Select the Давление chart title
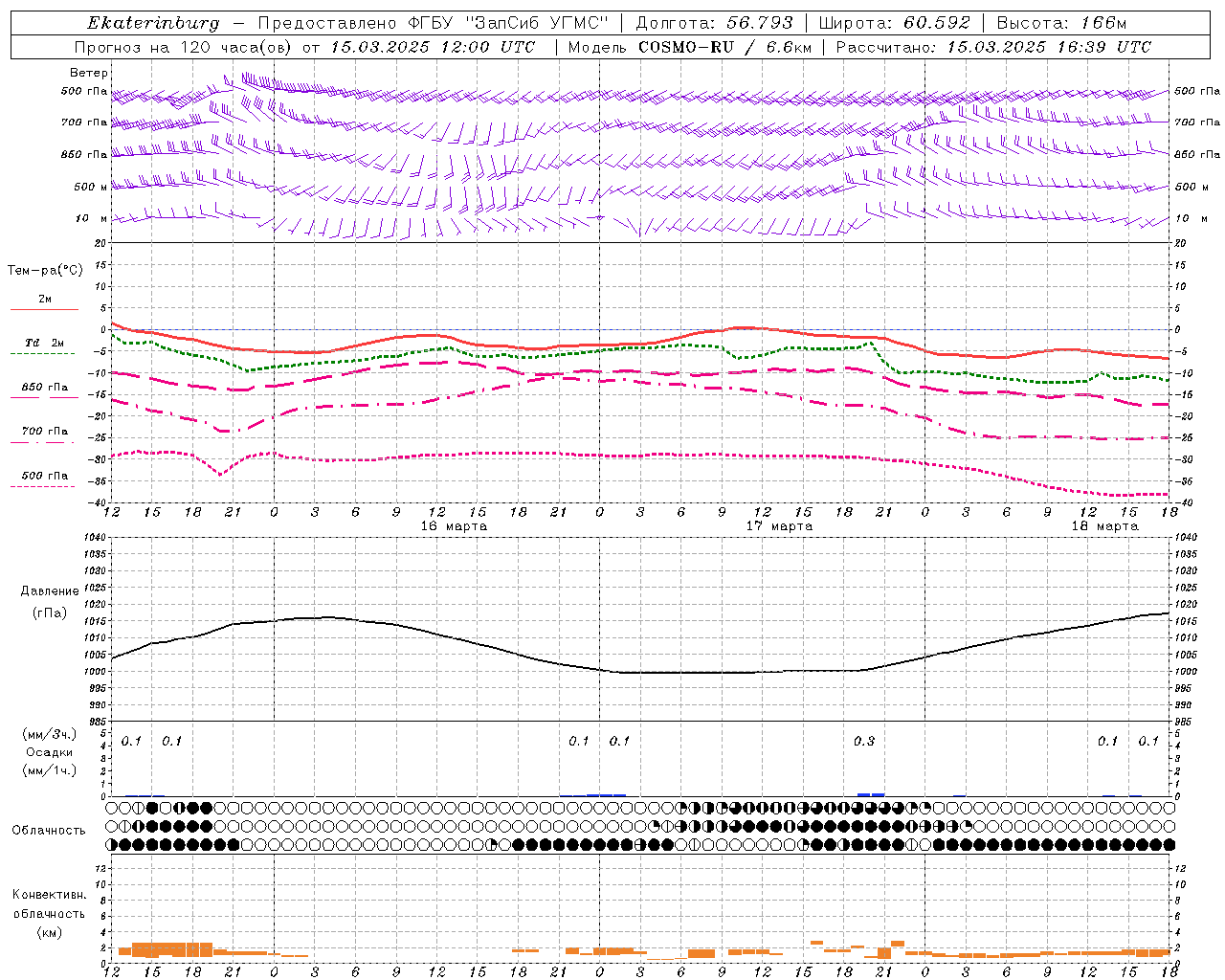This screenshot has height=980, width=1225. point(50,591)
